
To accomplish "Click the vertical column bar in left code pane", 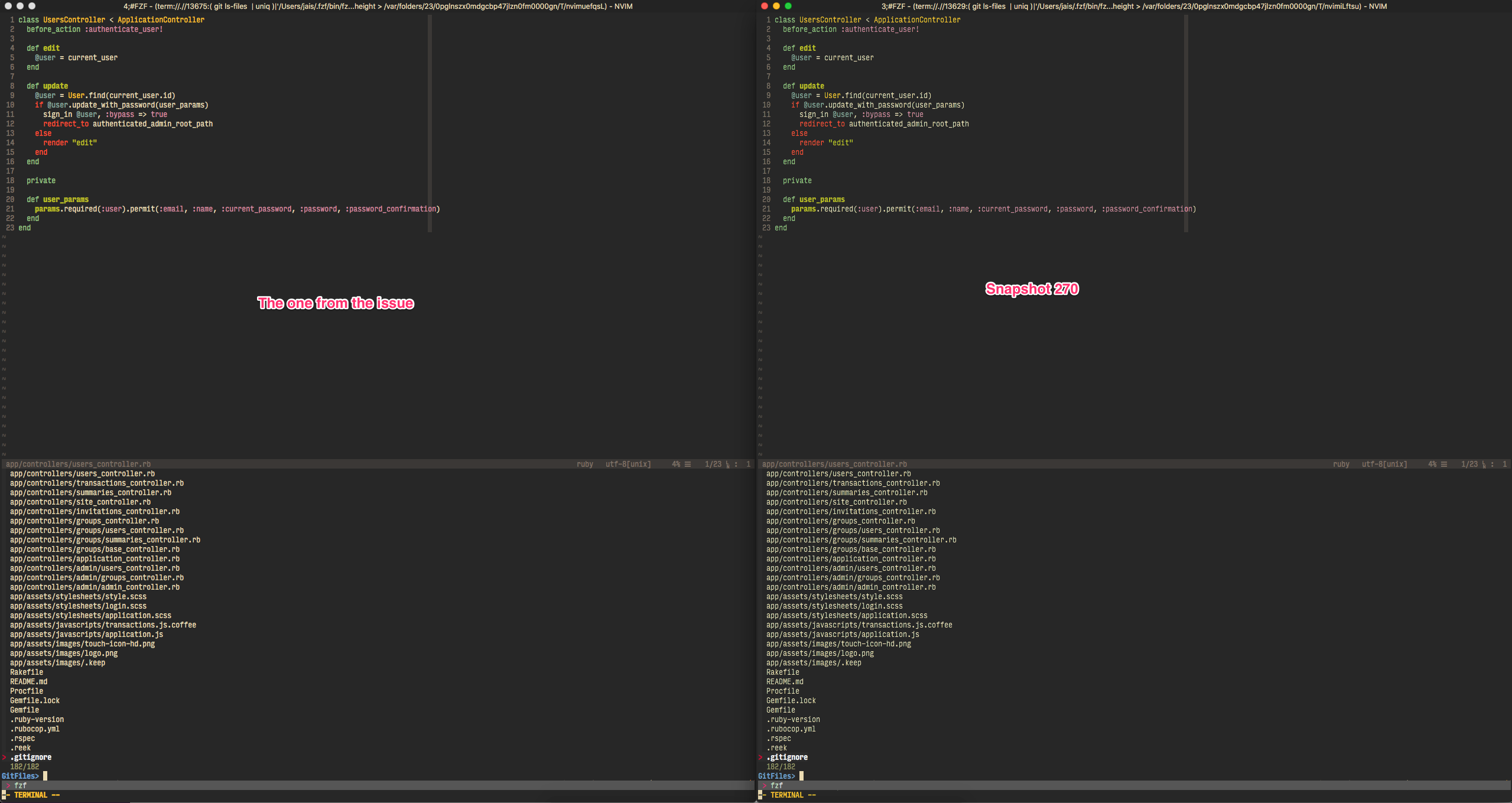I will coord(430,123).
